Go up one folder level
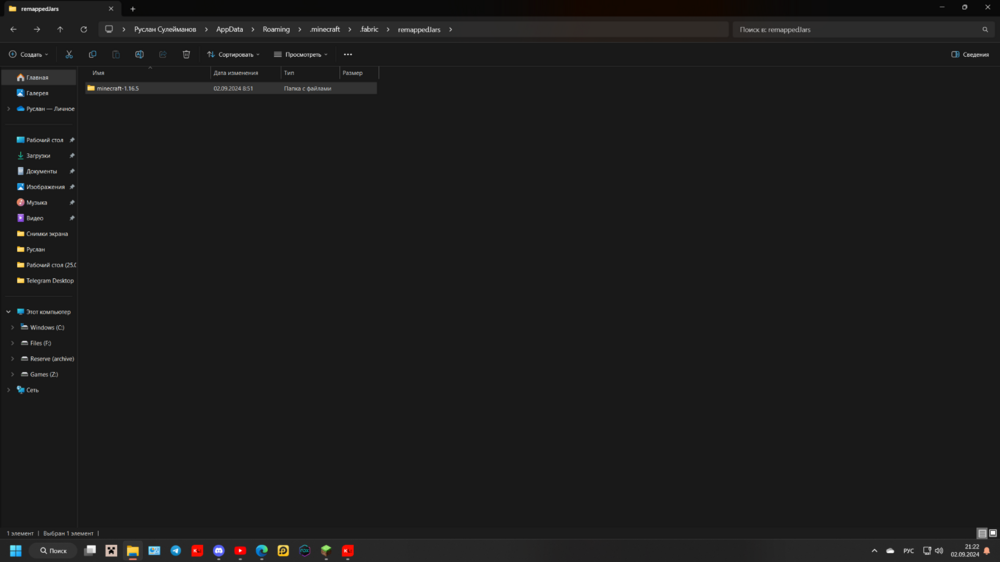The height and width of the screenshot is (562, 1000). point(60,29)
